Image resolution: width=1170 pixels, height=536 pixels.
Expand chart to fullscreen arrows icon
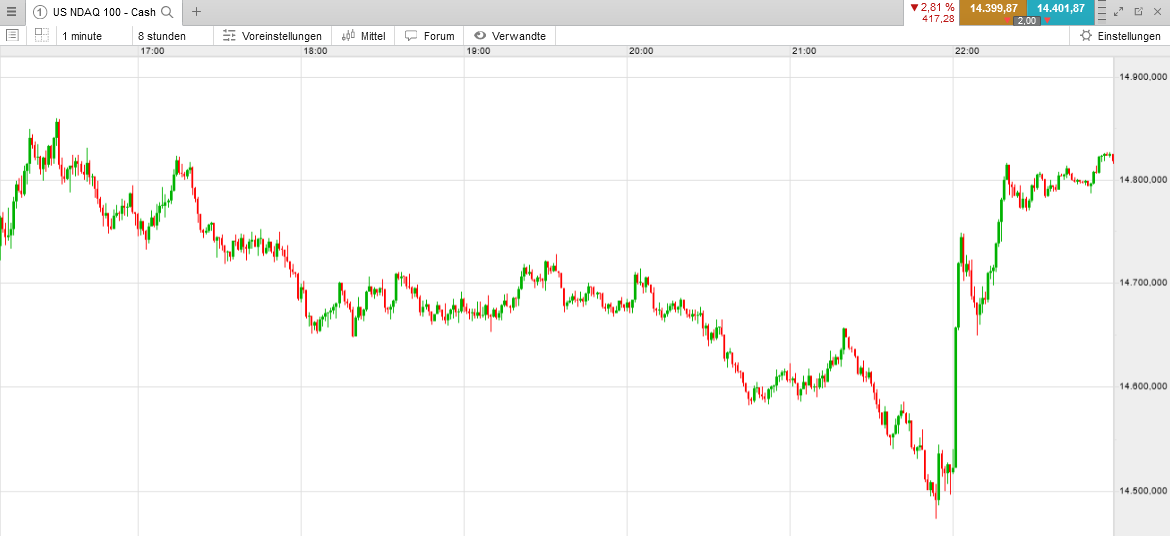[1119, 11]
